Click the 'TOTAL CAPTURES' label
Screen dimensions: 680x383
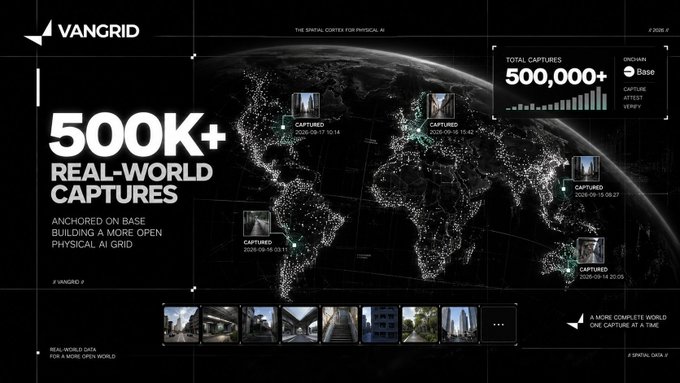click(x=533, y=60)
